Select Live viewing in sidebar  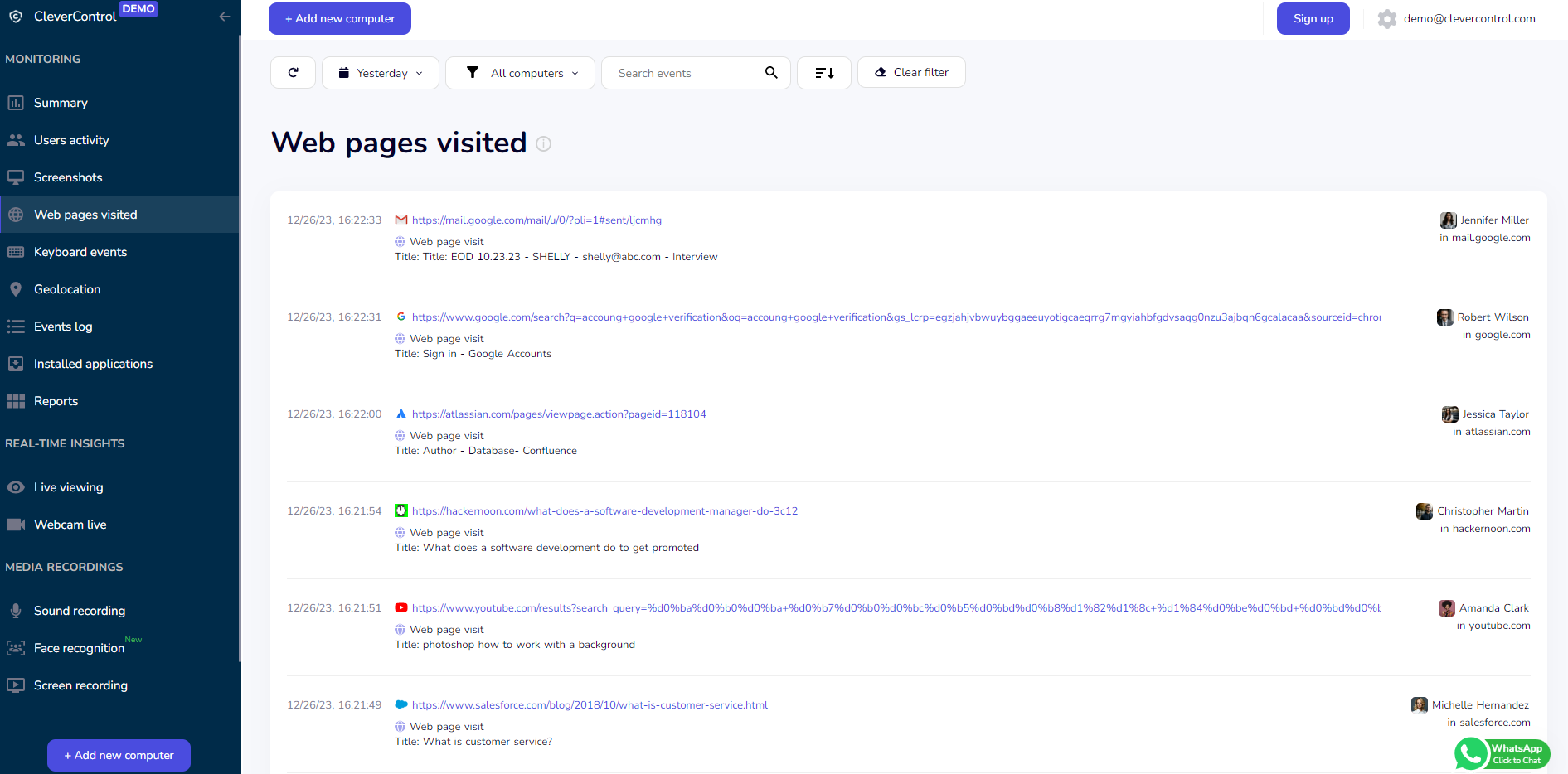point(68,487)
